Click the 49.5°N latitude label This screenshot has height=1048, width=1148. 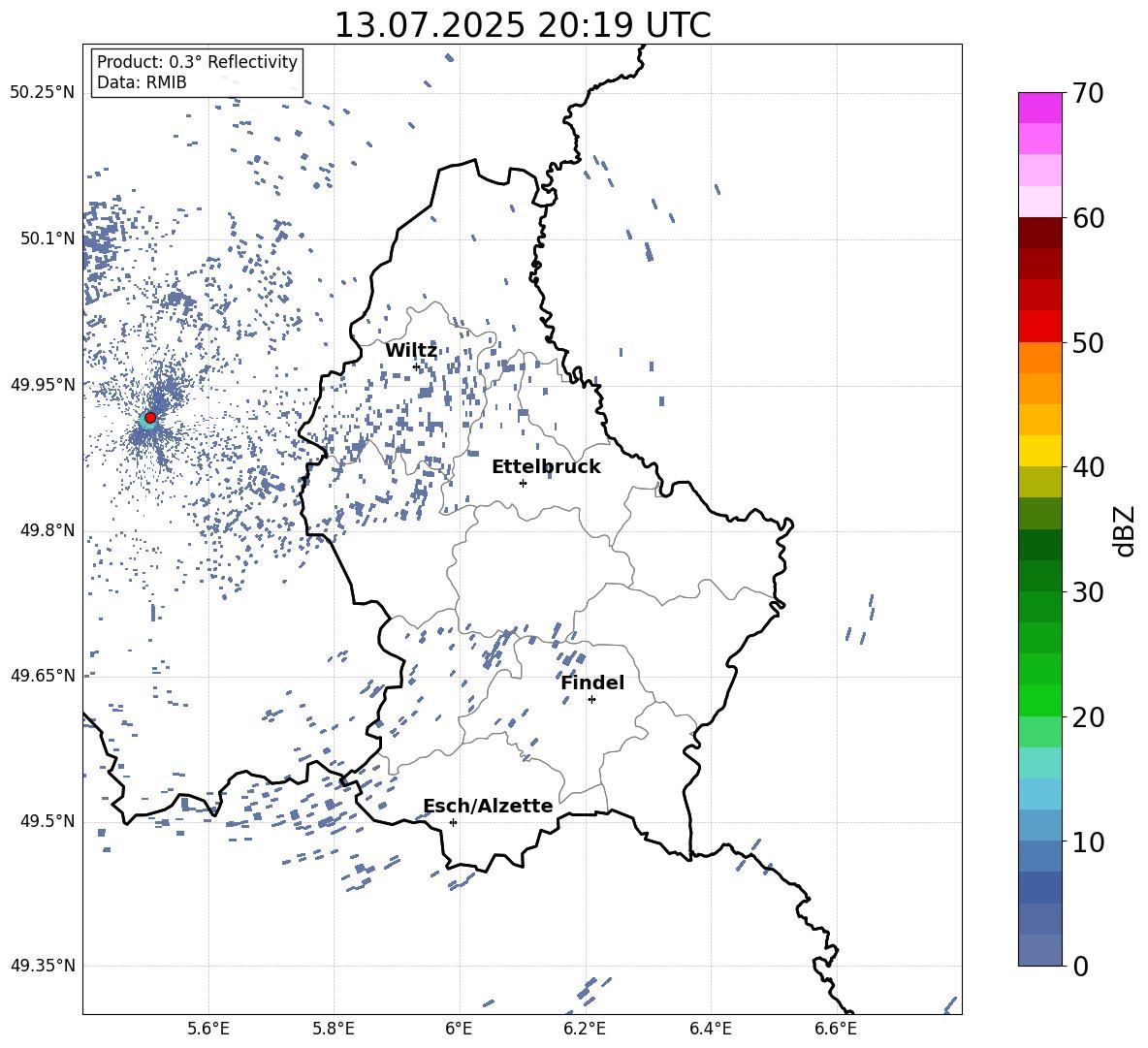pyautogui.click(x=48, y=821)
